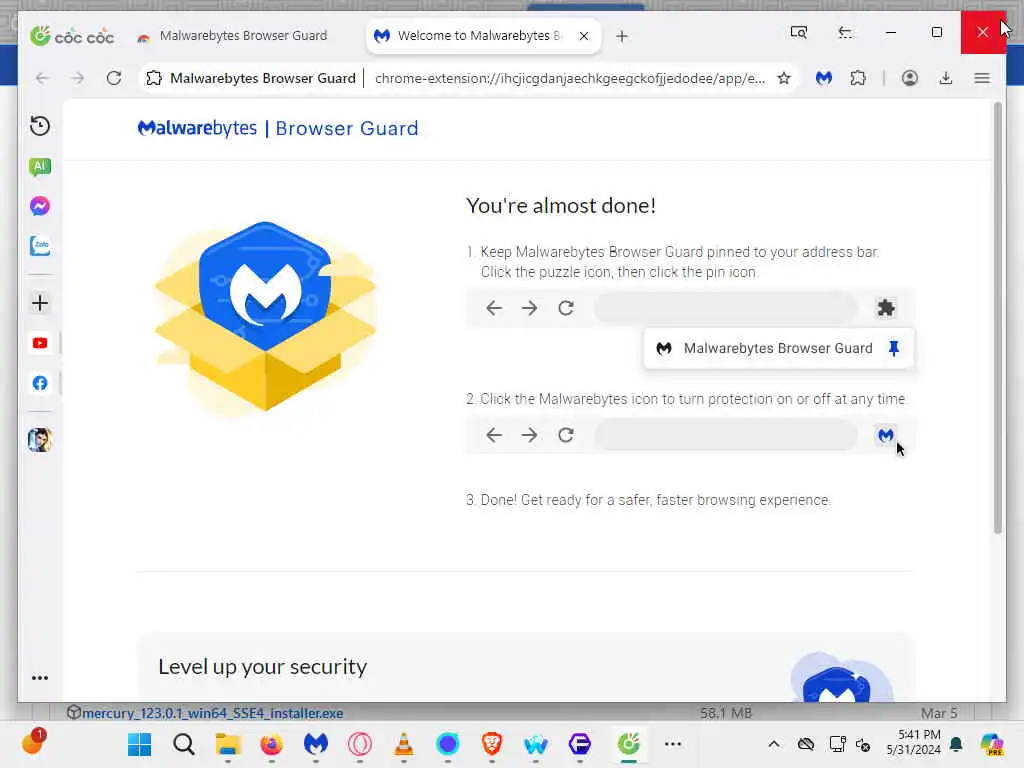The height and width of the screenshot is (768, 1024).
Task: Open the game avatar sidebar item
Action: pos(40,440)
